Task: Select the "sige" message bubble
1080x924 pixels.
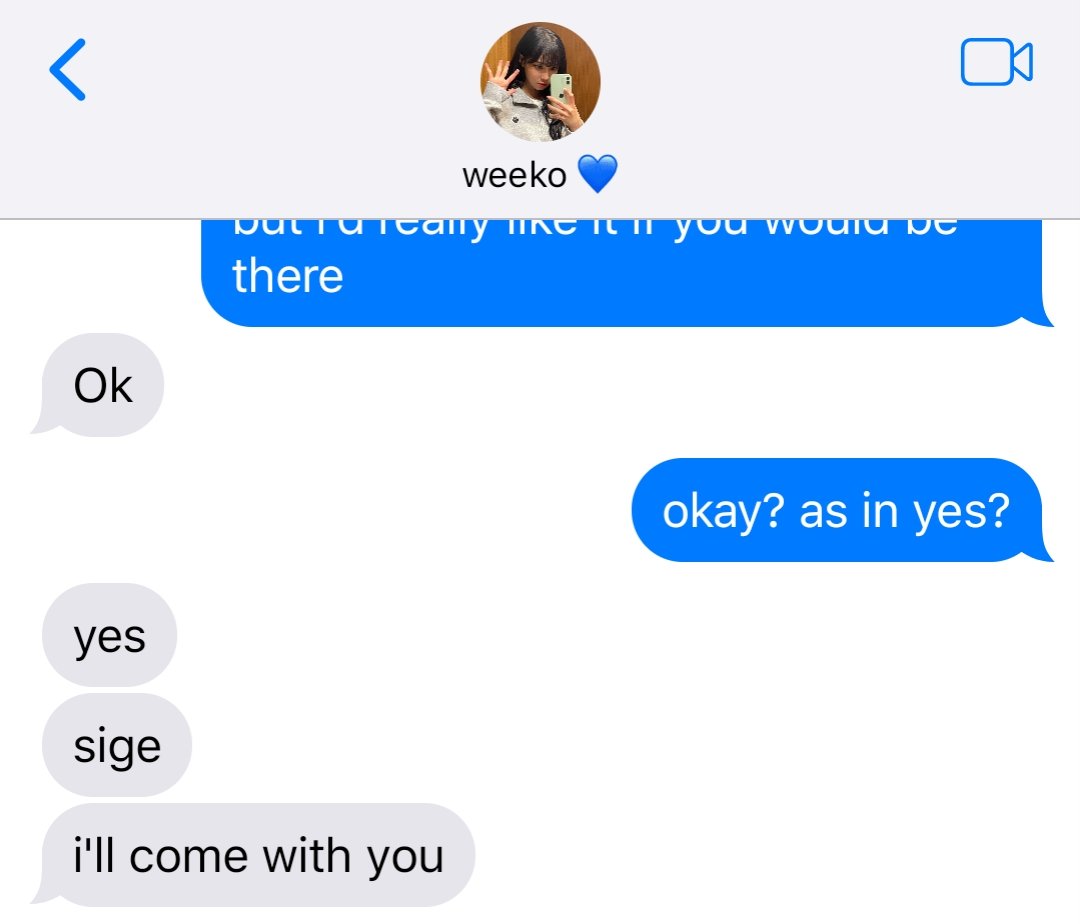Action: click(117, 745)
